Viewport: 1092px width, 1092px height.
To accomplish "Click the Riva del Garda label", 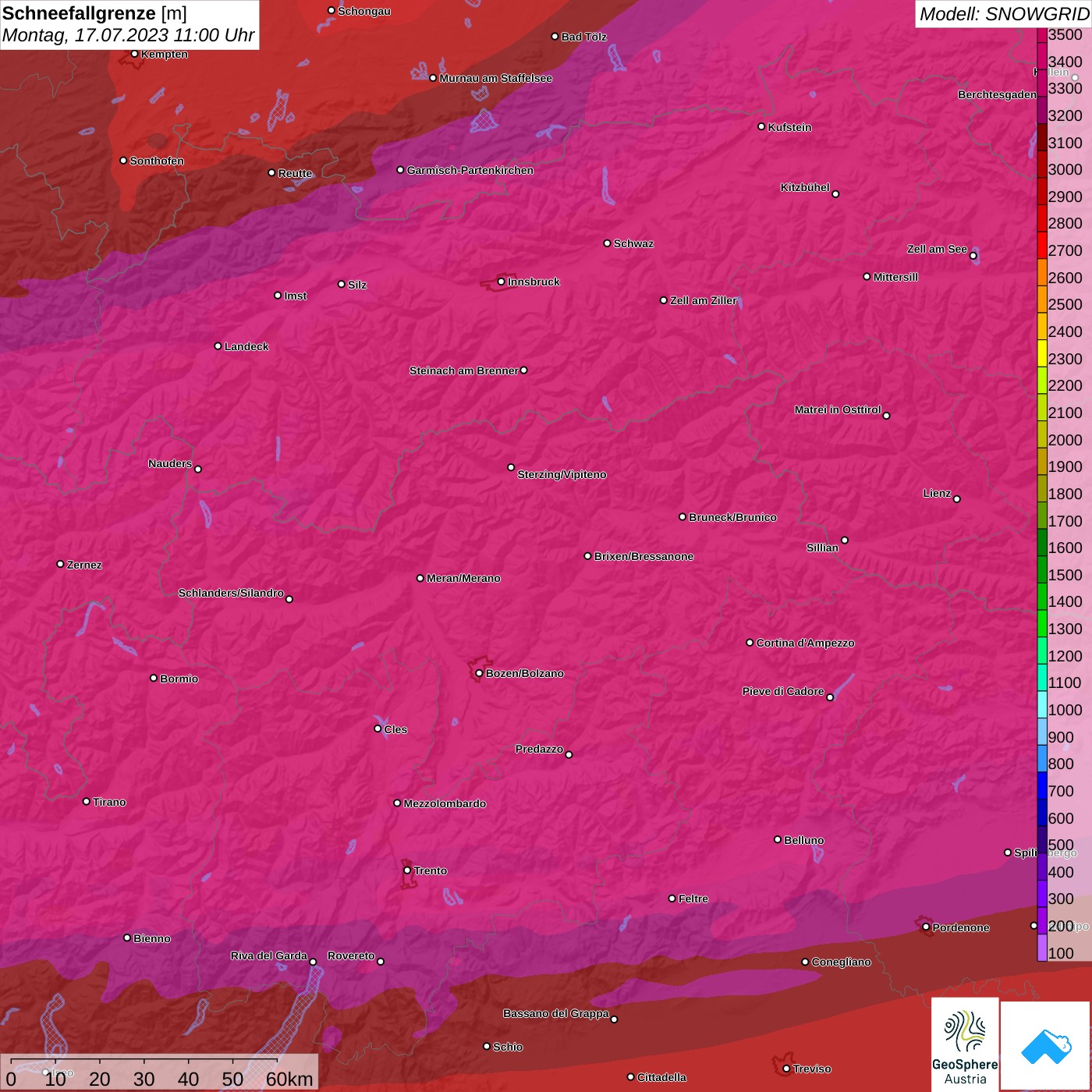I will [x=269, y=955].
